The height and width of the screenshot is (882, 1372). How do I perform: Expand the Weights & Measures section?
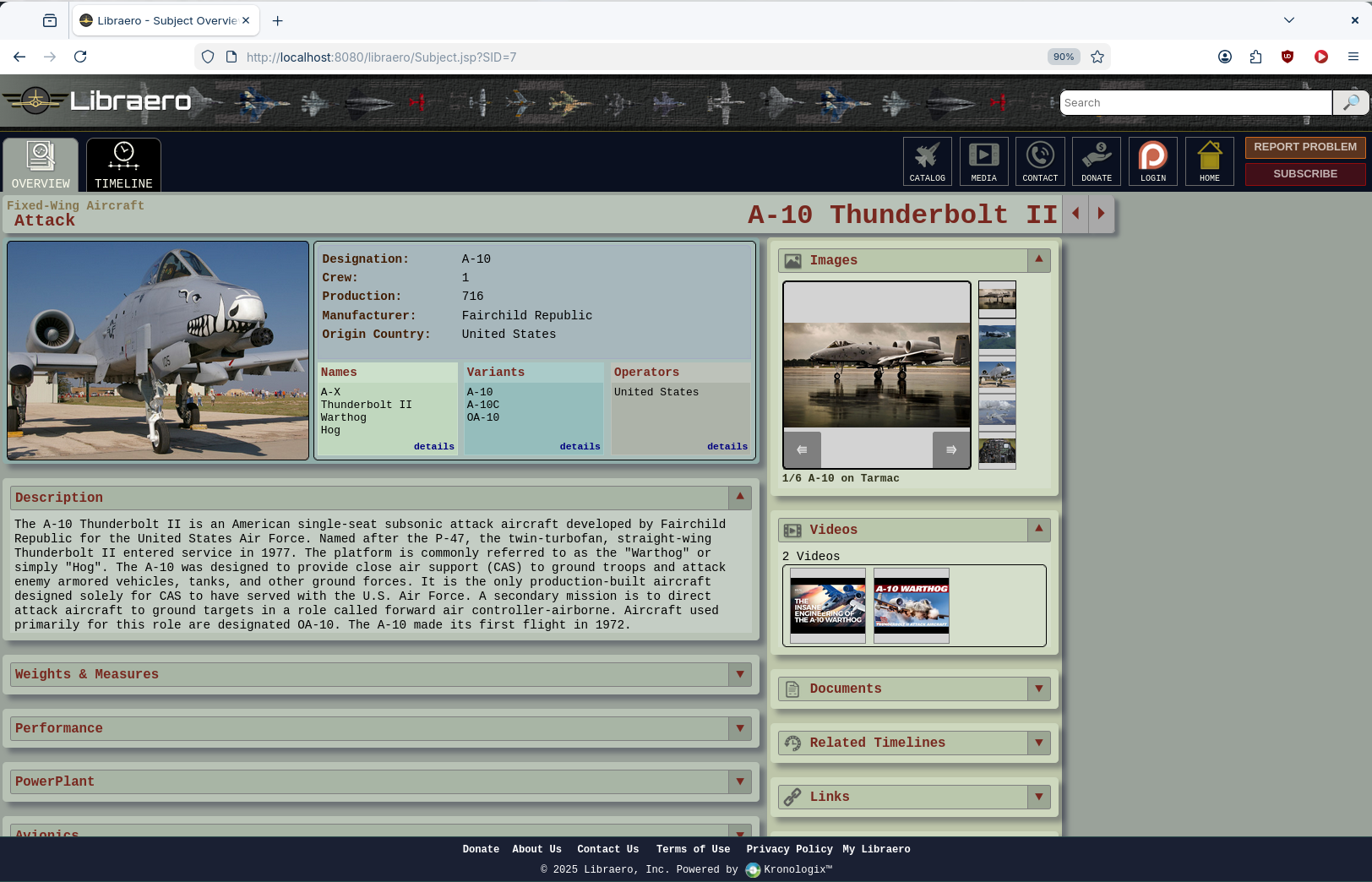click(x=740, y=674)
